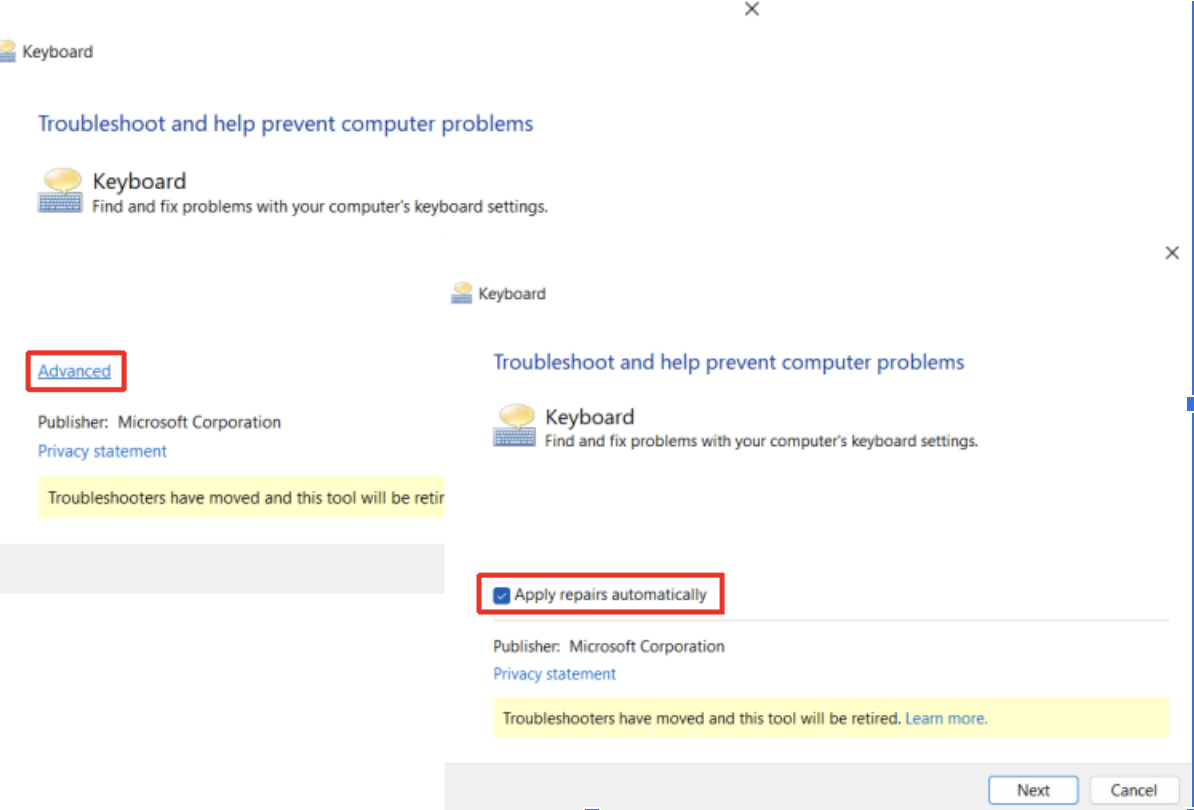Click the Publisher Microsoft Corporation text
Image resolution: width=1194 pixels, height=810 pixels.
click(x=608, y=646)
